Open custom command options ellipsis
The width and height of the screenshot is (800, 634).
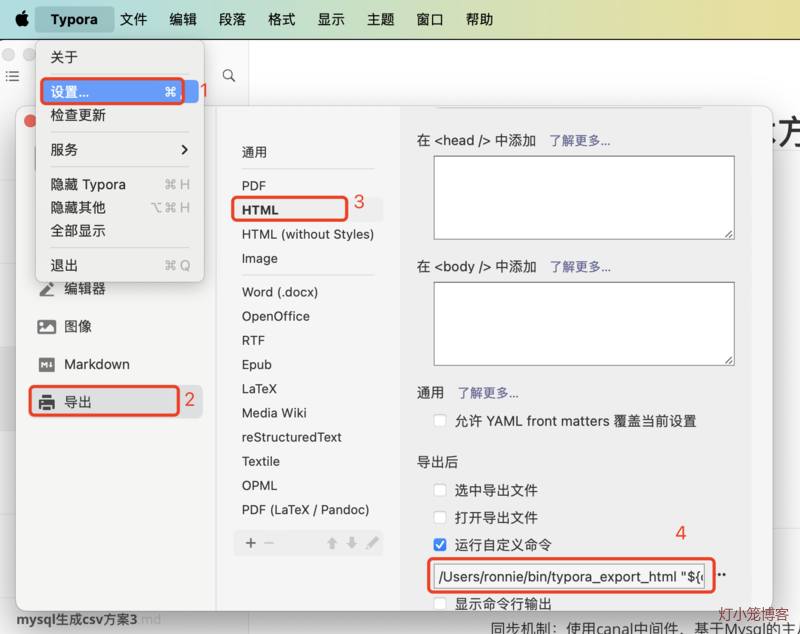click(x=721, y=575)
